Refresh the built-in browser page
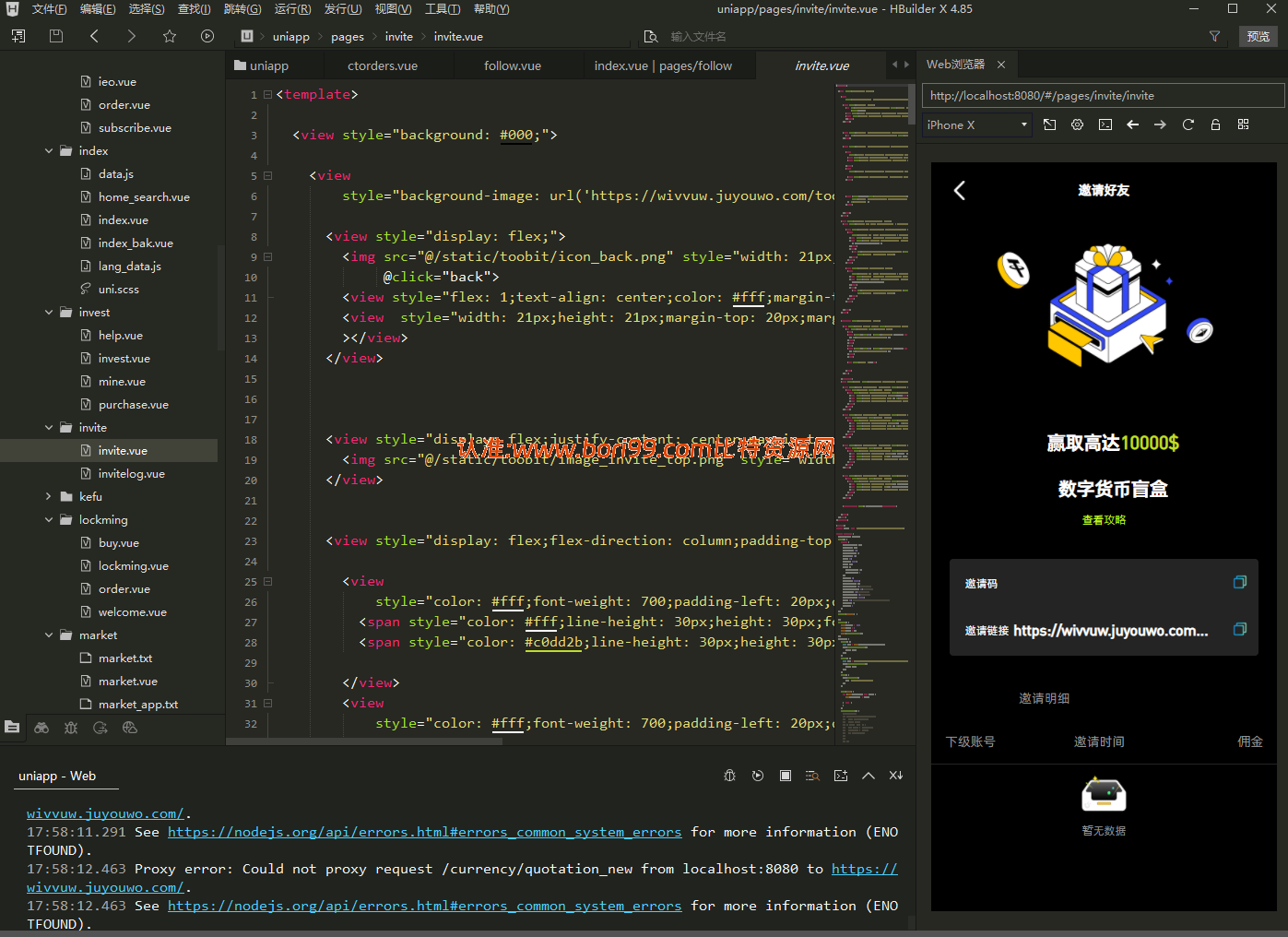The image size is (1288, 937). (x=1188, y=125)
